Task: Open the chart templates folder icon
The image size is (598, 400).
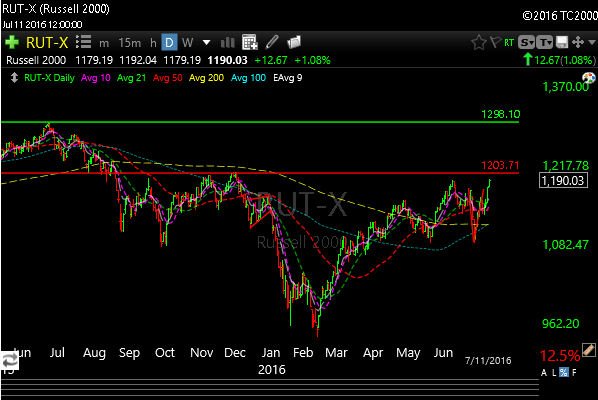Action: click(x=294, y=42)
